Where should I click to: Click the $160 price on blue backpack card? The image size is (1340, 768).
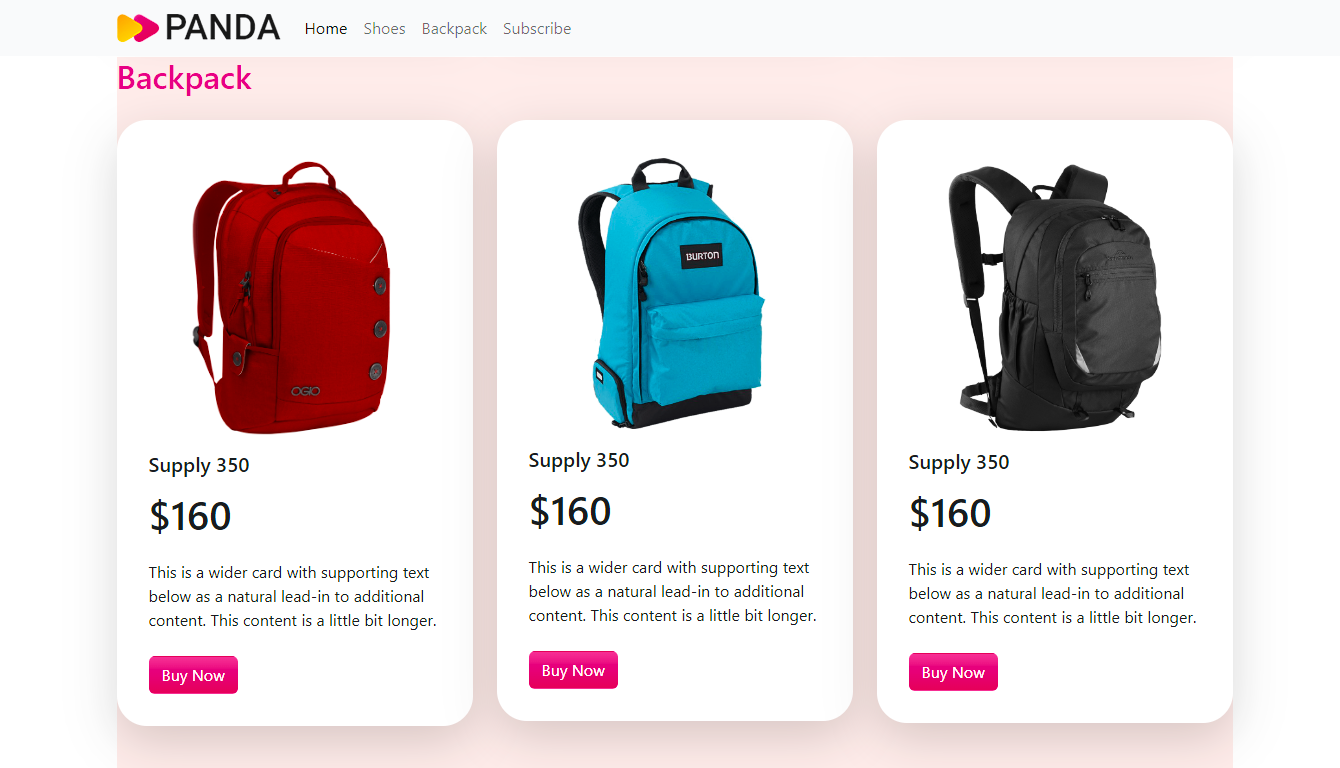click(x=570, y=512)
